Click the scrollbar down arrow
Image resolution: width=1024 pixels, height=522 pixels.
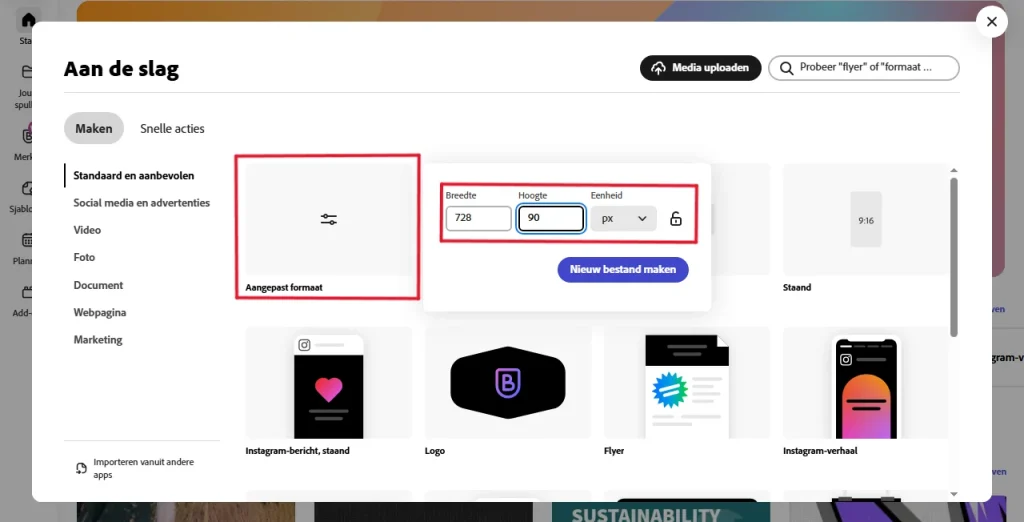coord(954,494)
